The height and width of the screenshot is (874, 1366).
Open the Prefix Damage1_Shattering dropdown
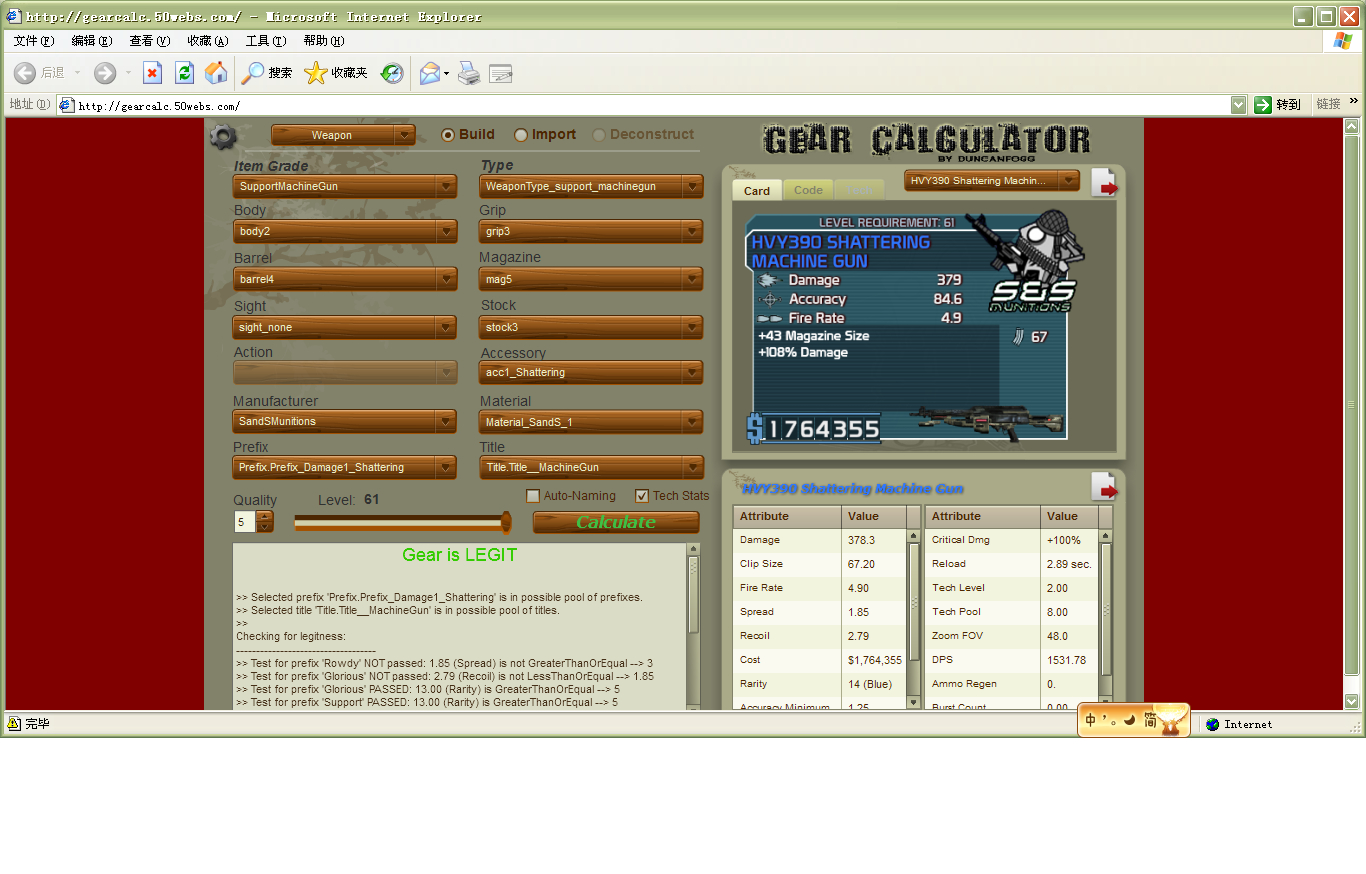point(345,467)
